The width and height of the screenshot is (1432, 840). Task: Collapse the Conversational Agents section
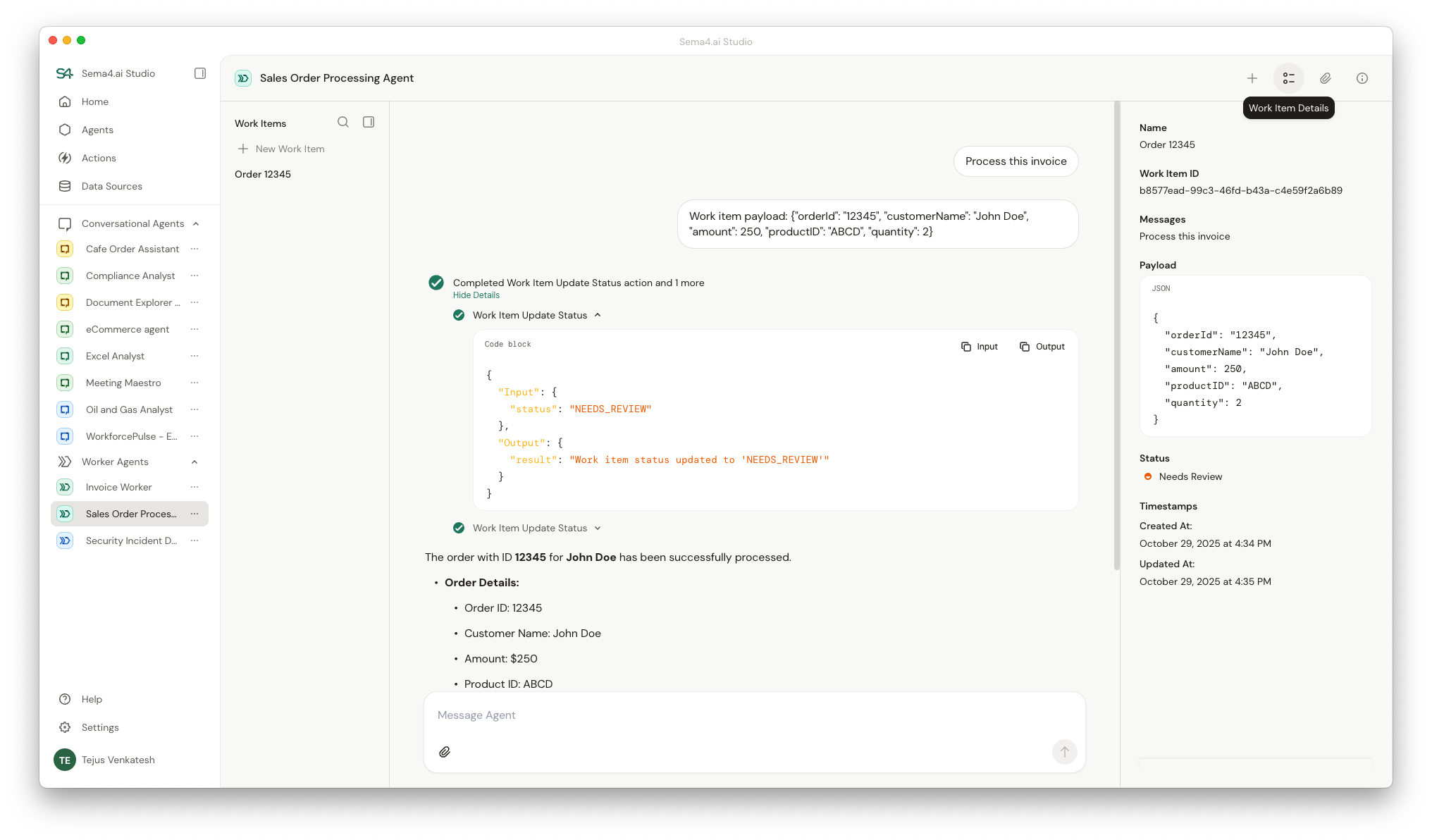click(x=195, y=223)
